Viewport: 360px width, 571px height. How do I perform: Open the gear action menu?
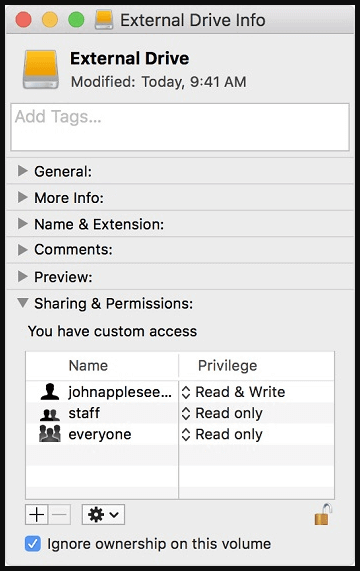[x=103, y=515]
